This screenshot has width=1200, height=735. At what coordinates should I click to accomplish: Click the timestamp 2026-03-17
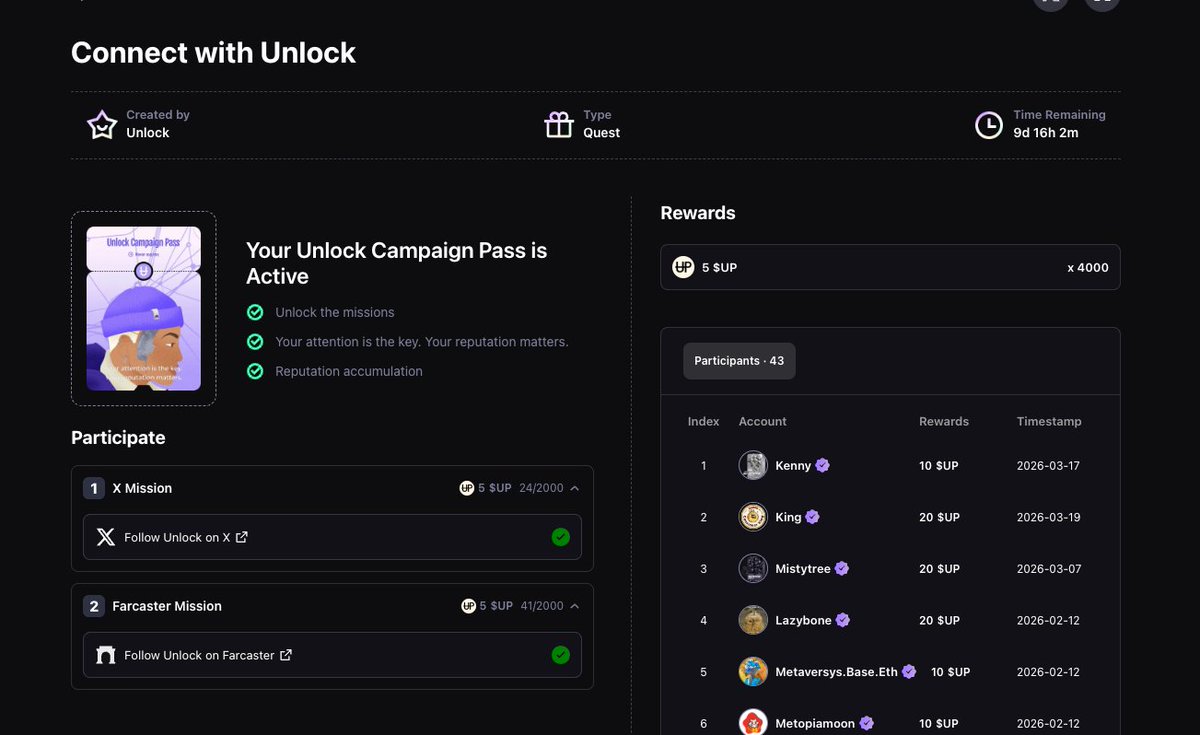click(x=1048, y=465)
